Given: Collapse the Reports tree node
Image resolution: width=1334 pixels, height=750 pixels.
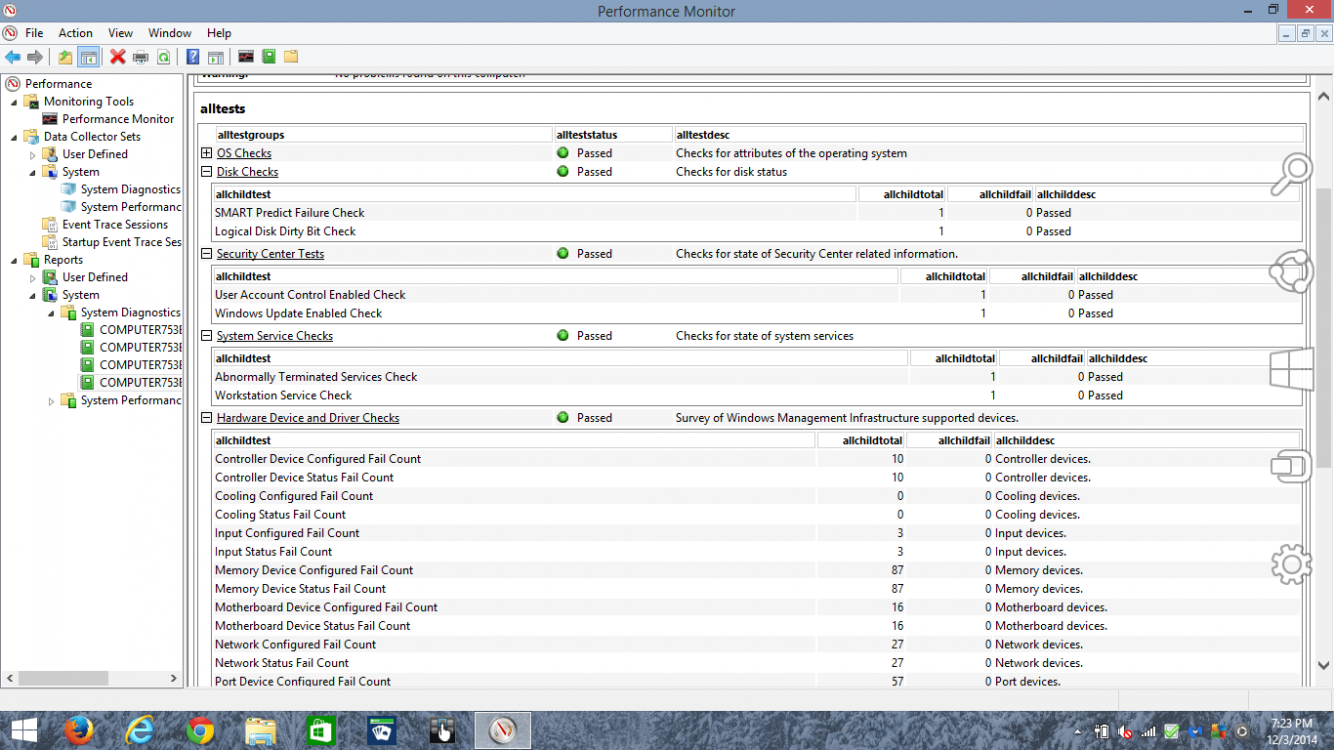Looking at the screenshot, I should pos(14,260).
